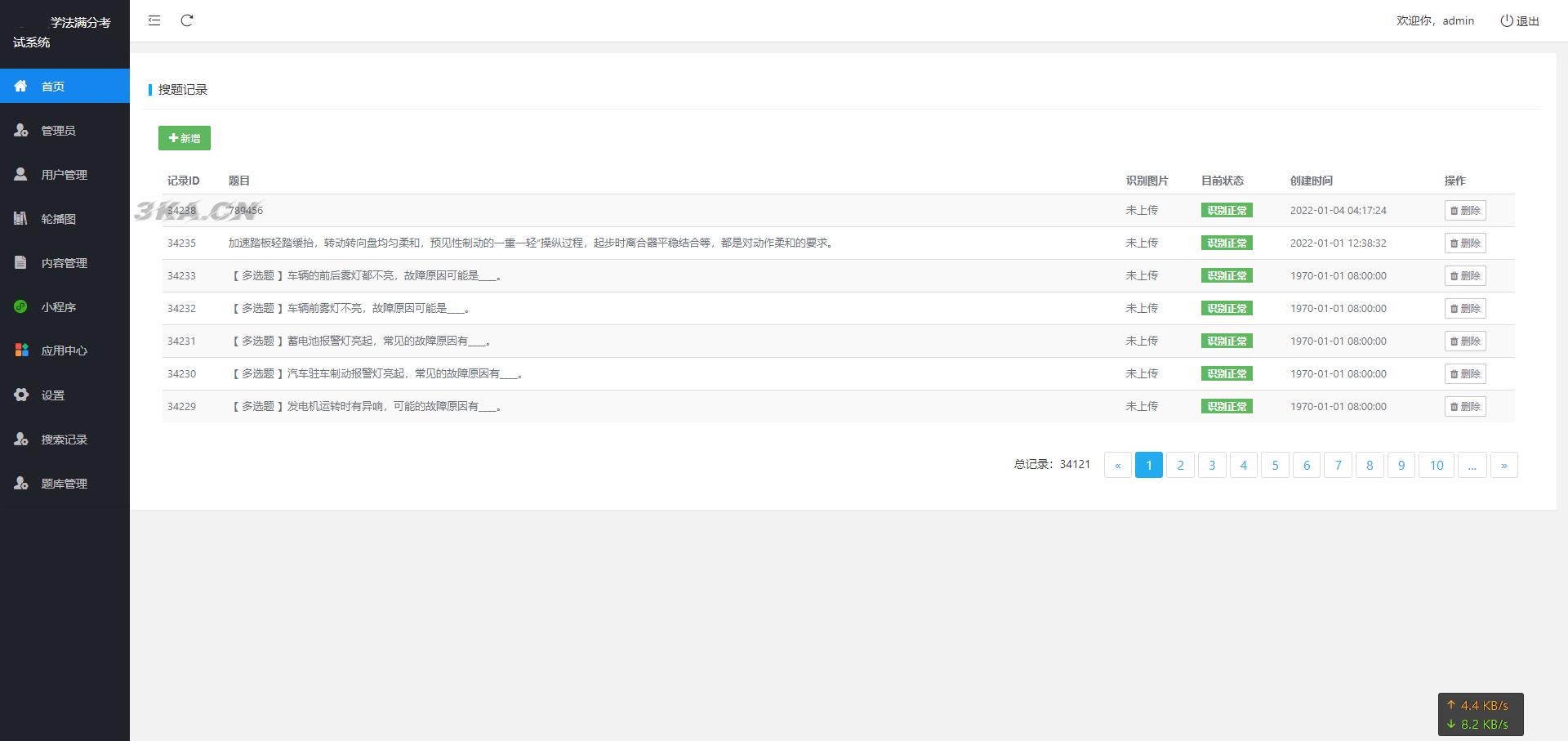
Task: Jump to page 10 in pagination
Action: tap(1436, 465)
